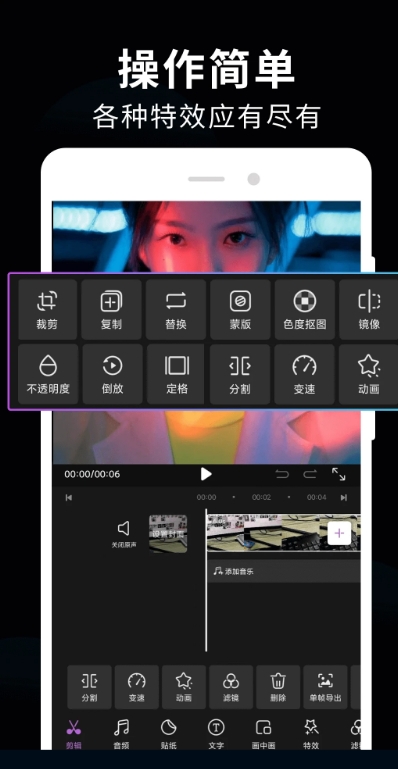Switch to the 贴纸 sticker tab
This screenshot has width=398, height=769.
click(168, 734)
